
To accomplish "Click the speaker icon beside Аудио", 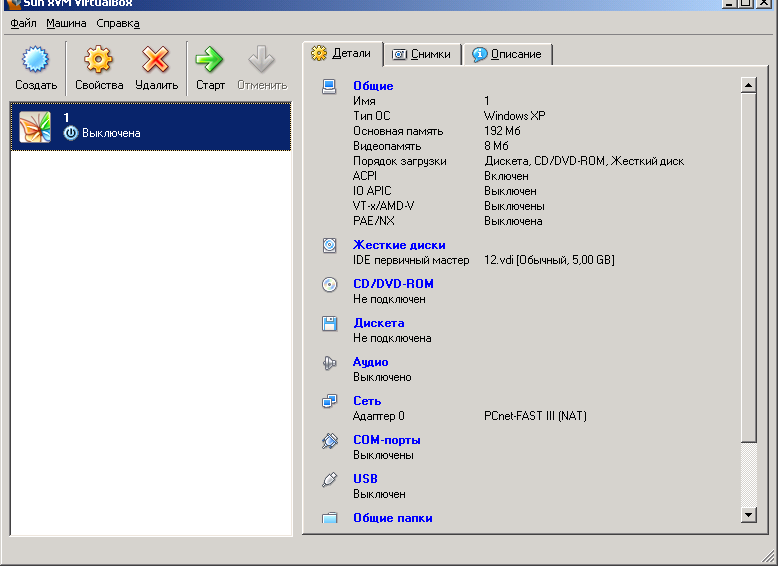I will 329,363.
